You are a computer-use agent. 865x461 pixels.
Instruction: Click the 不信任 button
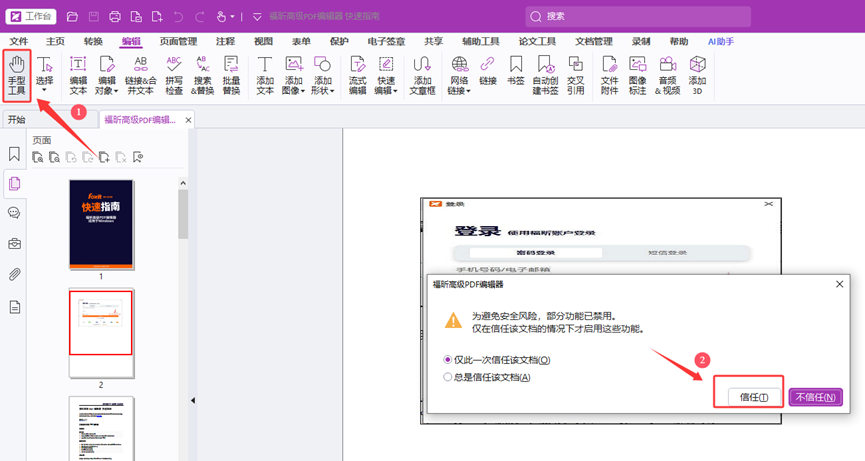point(815,397)
